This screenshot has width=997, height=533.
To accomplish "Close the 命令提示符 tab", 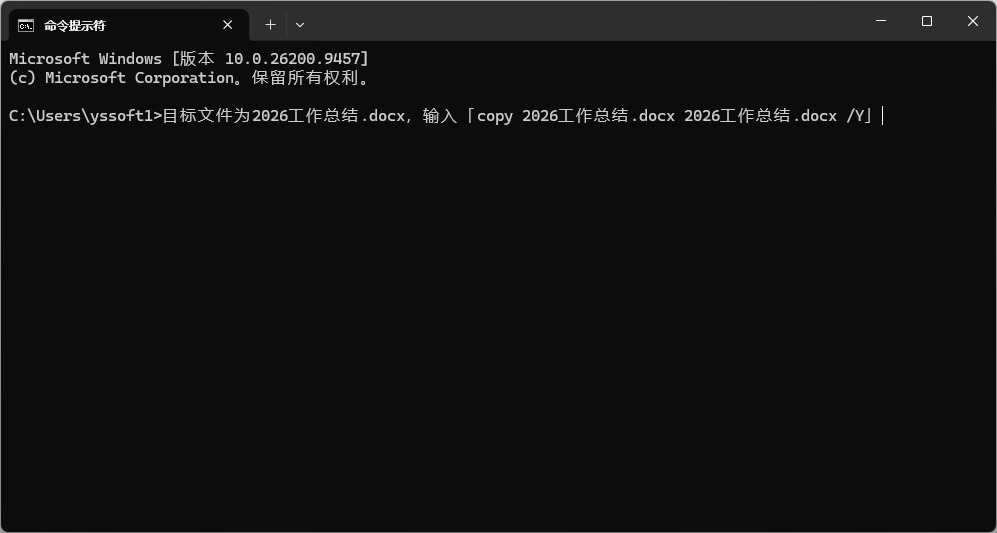I will pos(228,25).
